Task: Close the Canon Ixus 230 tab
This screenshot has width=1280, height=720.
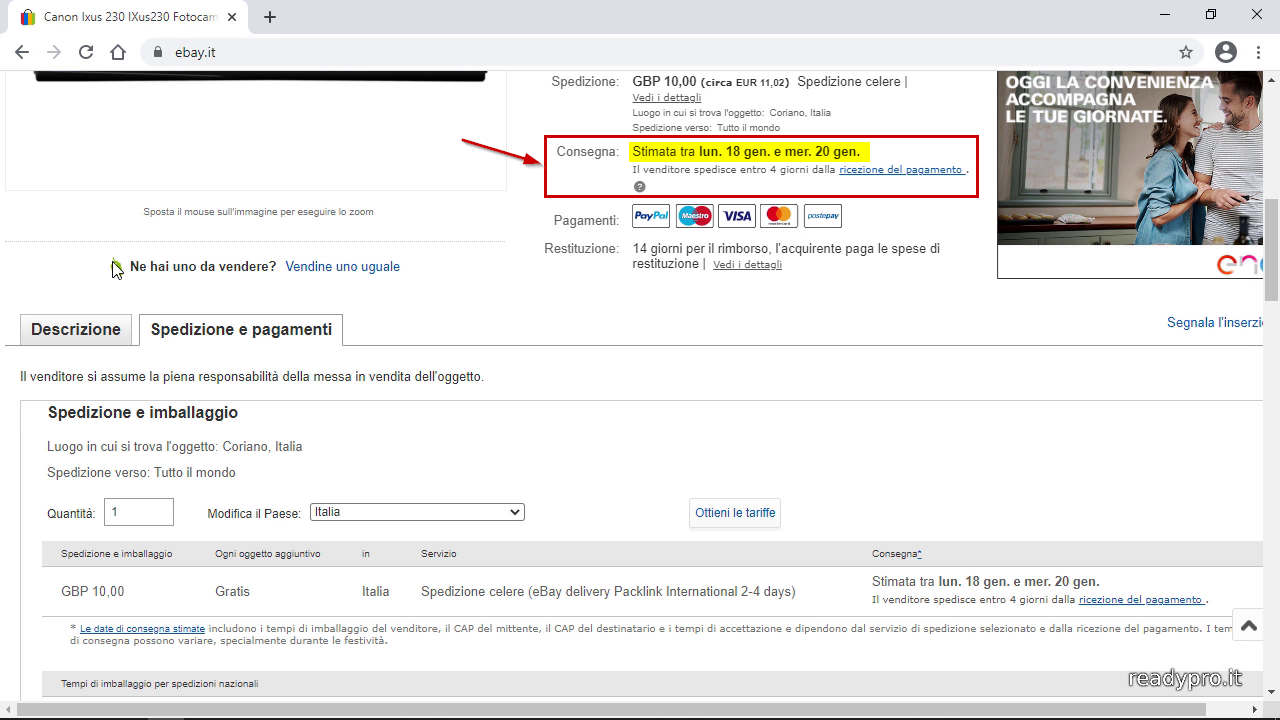Action: (x=232, y=17)
